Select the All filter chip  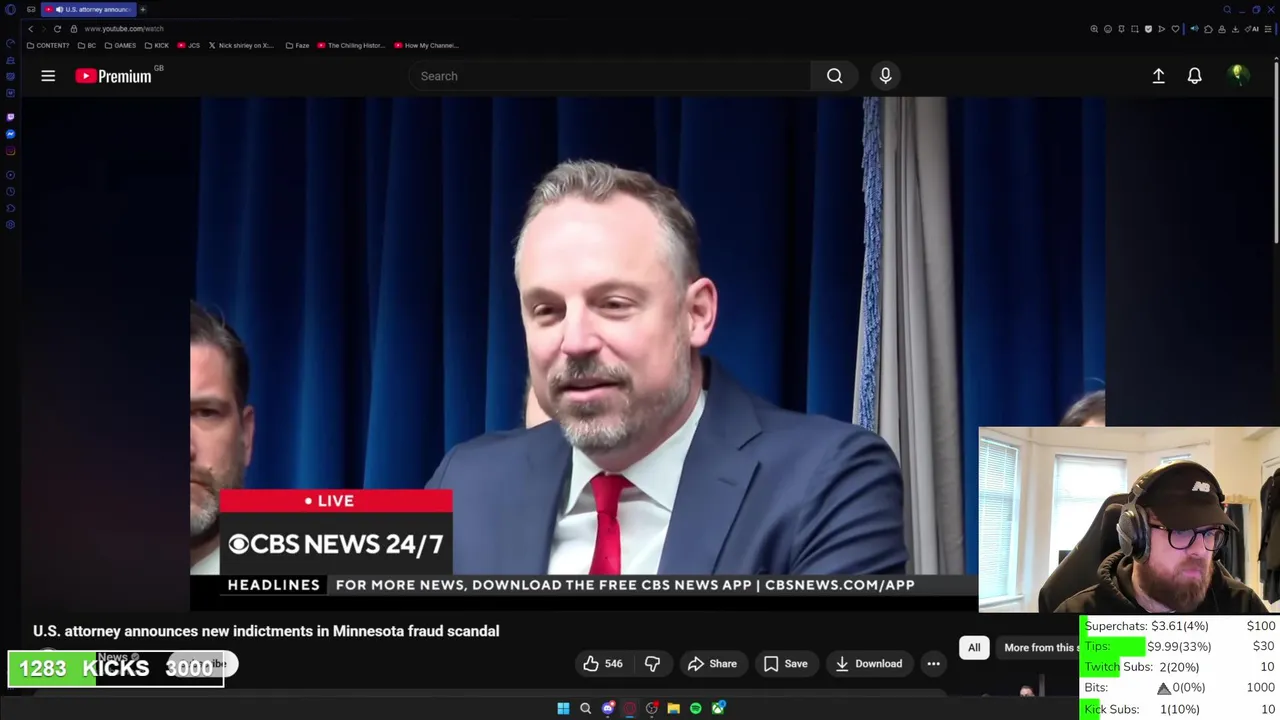(x=974, y=648)
